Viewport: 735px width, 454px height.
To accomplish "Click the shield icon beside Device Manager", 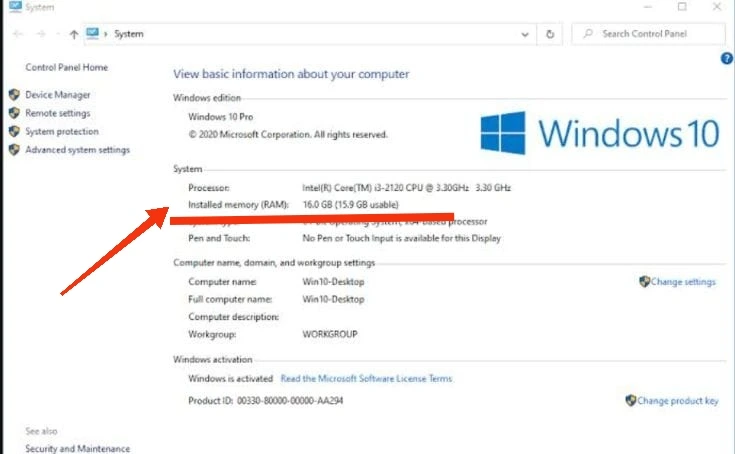I will pos(14,95).
